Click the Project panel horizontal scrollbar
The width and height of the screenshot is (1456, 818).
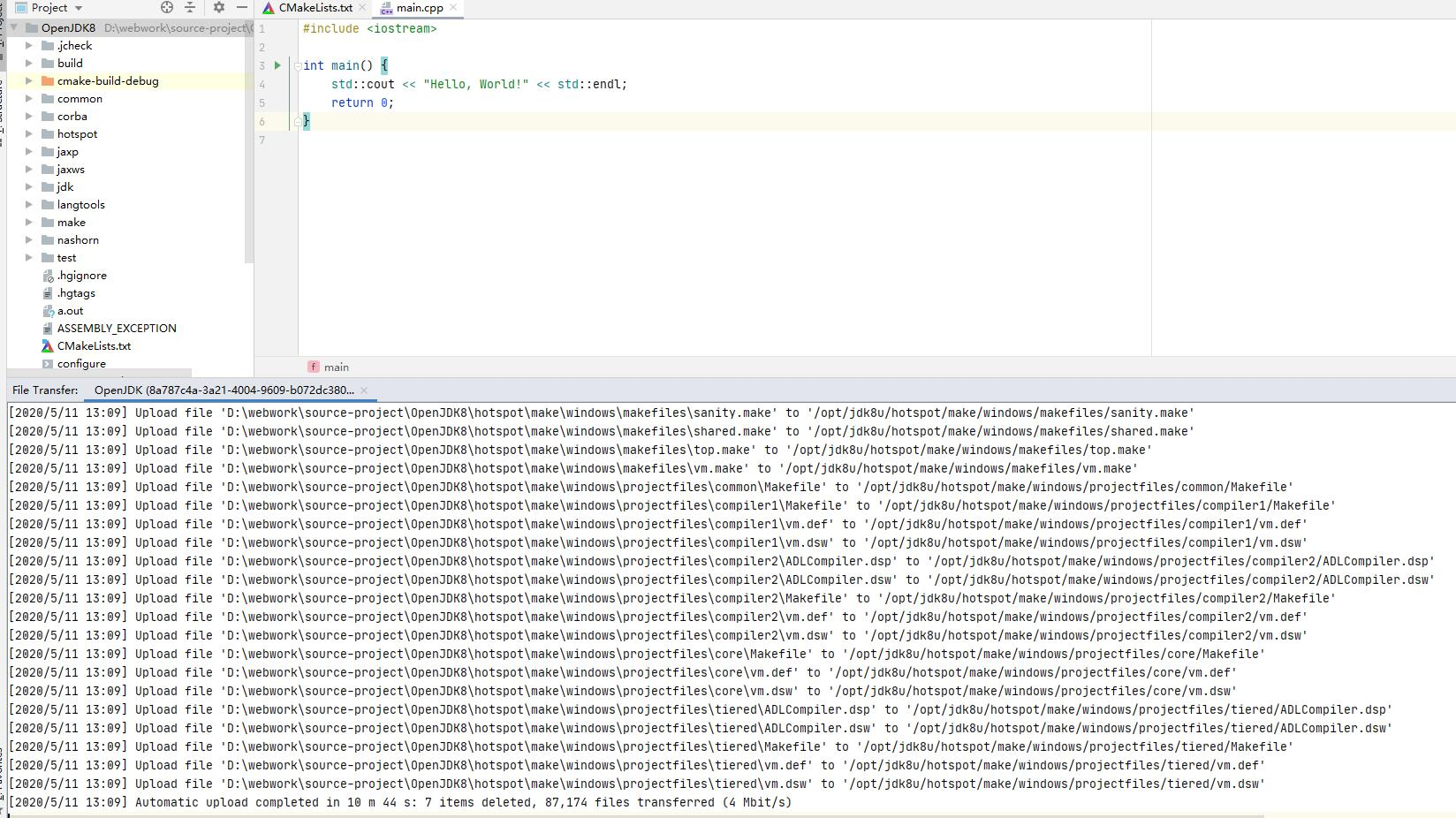pyautogui.click(x=100, y=374)
